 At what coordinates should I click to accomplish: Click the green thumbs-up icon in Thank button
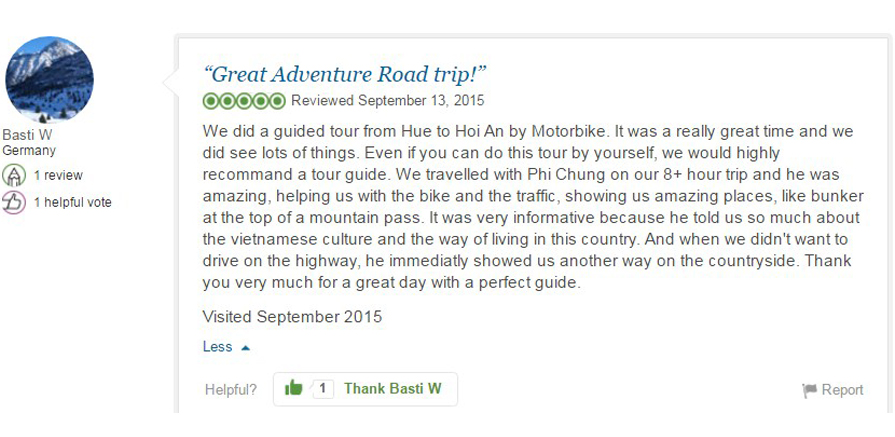[x=293, y=388]
